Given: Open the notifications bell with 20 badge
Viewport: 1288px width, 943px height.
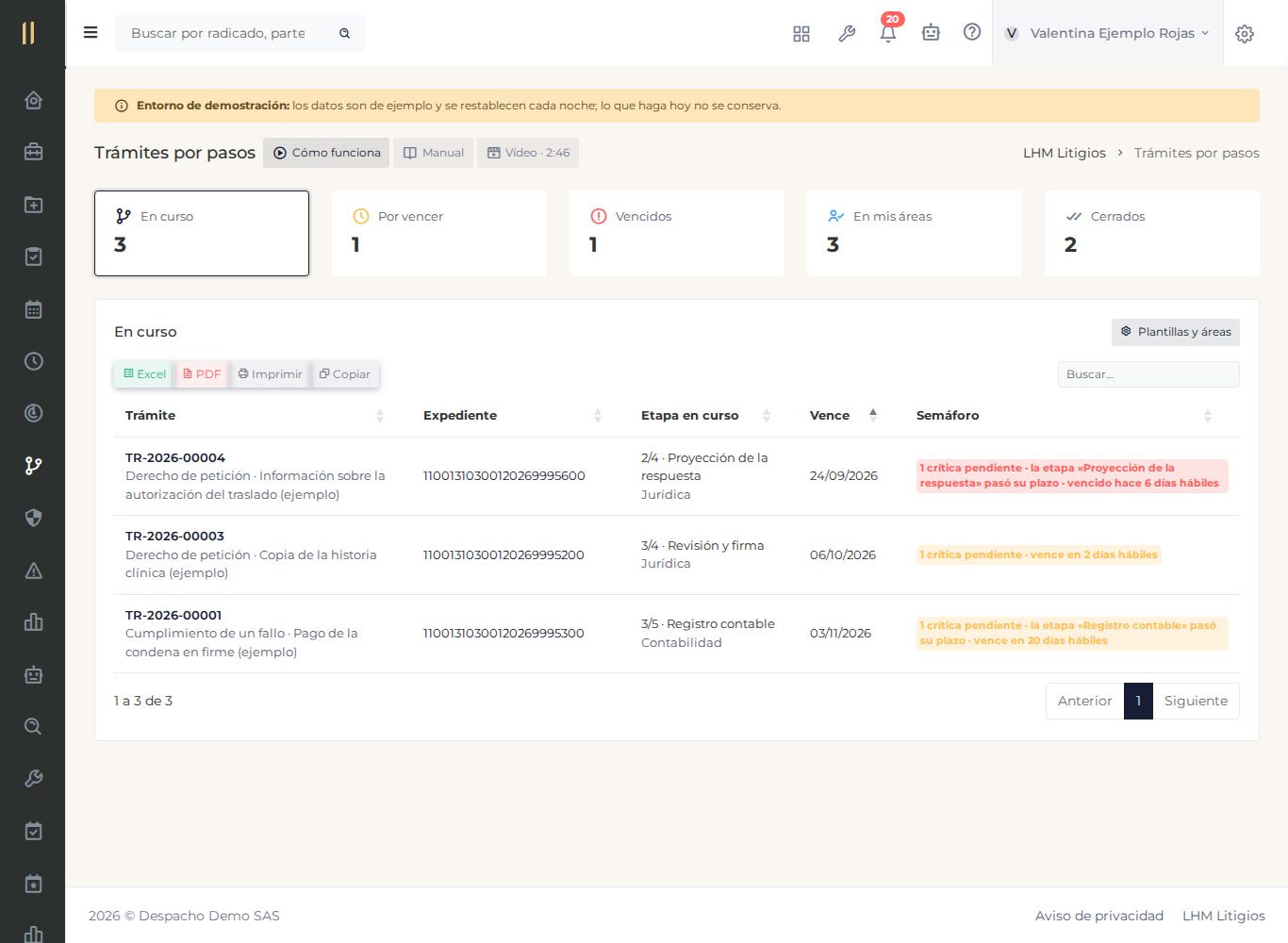Looking at the screenshot, I should [888, 32].
